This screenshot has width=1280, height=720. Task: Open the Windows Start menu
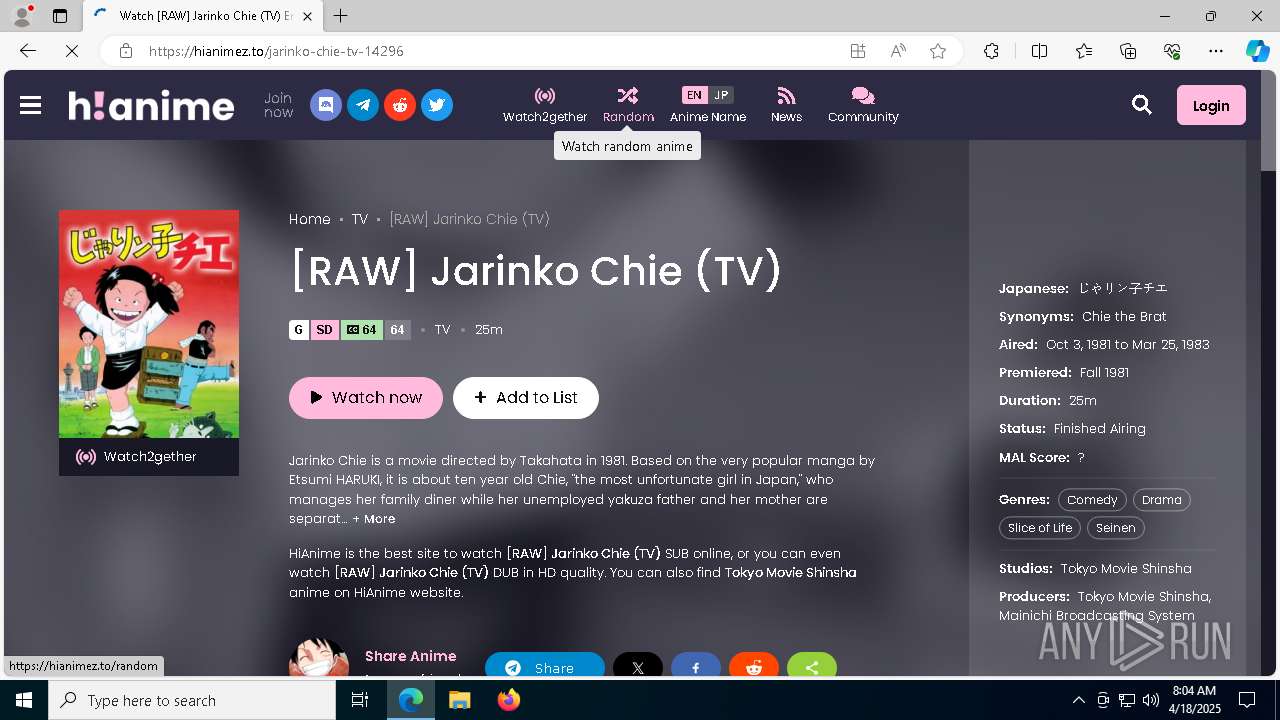coord(24,700)
